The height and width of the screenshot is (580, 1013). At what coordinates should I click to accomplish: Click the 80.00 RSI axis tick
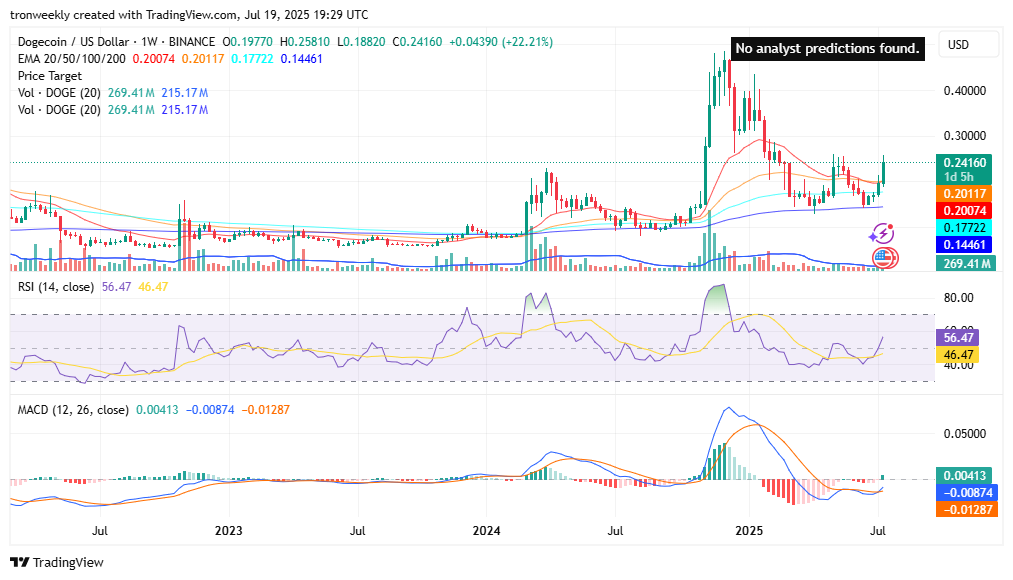[958, 298]
